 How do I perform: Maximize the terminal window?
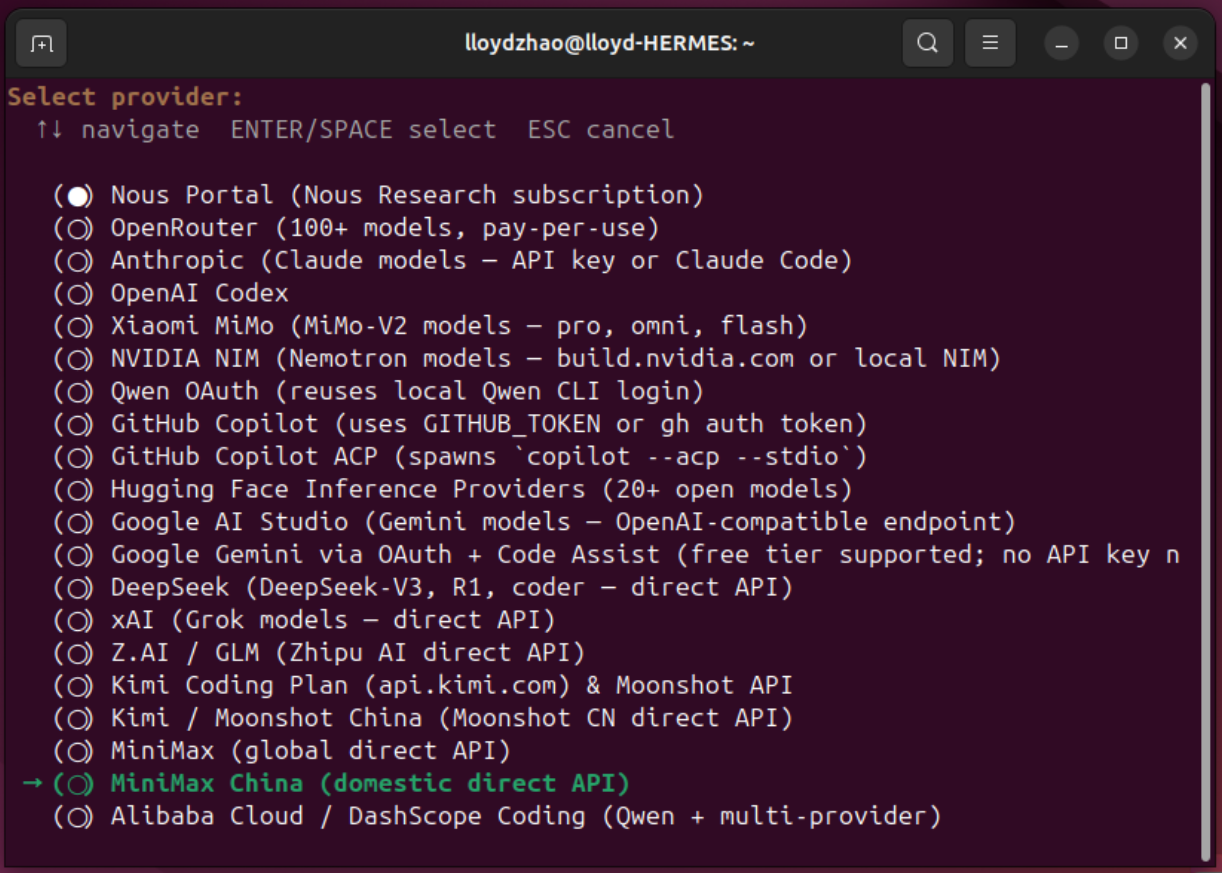tap(1121, 44)
